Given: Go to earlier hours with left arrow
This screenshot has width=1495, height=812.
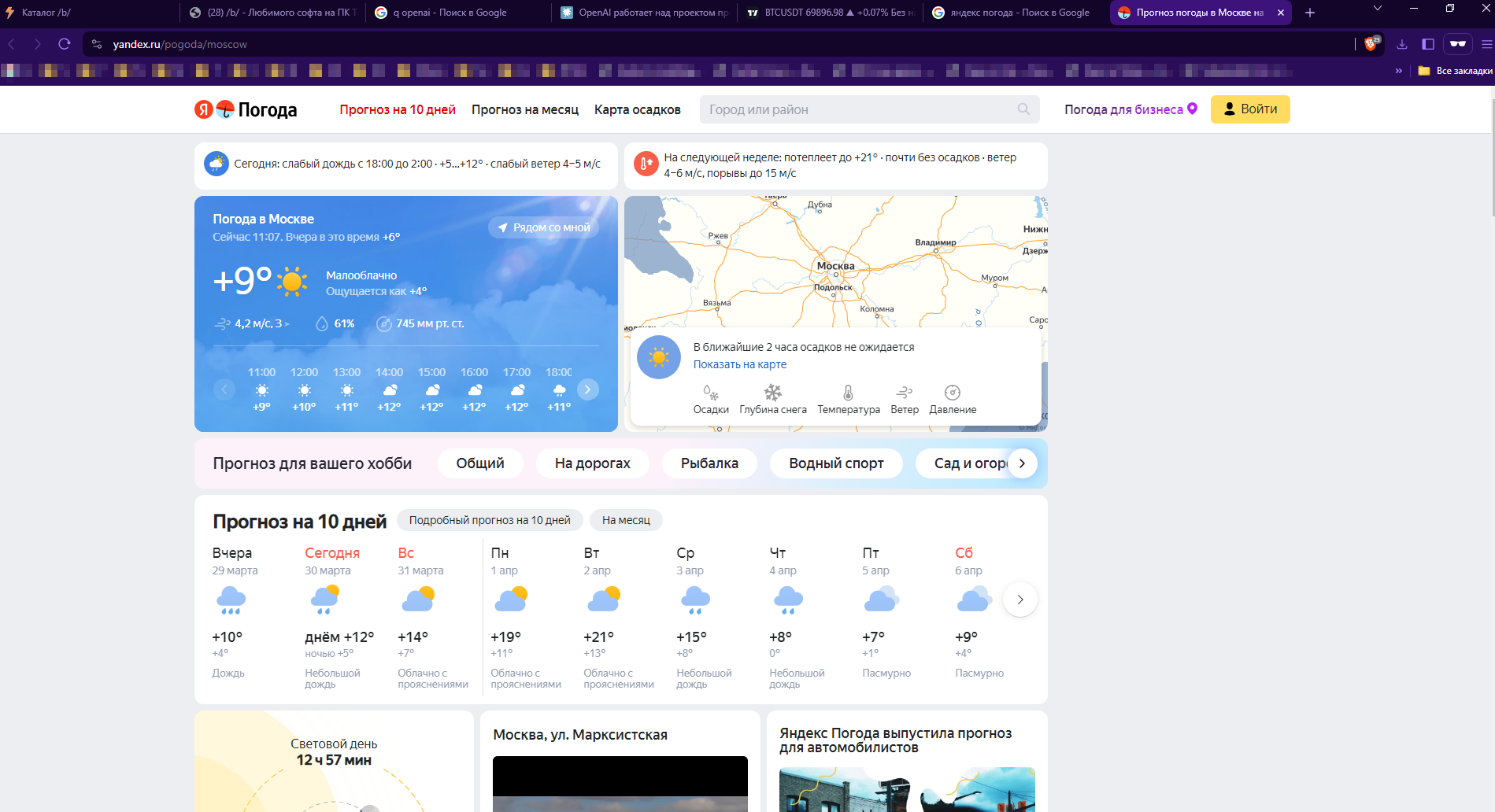Looking at the screenshot, I should click(x=224, y=389).
